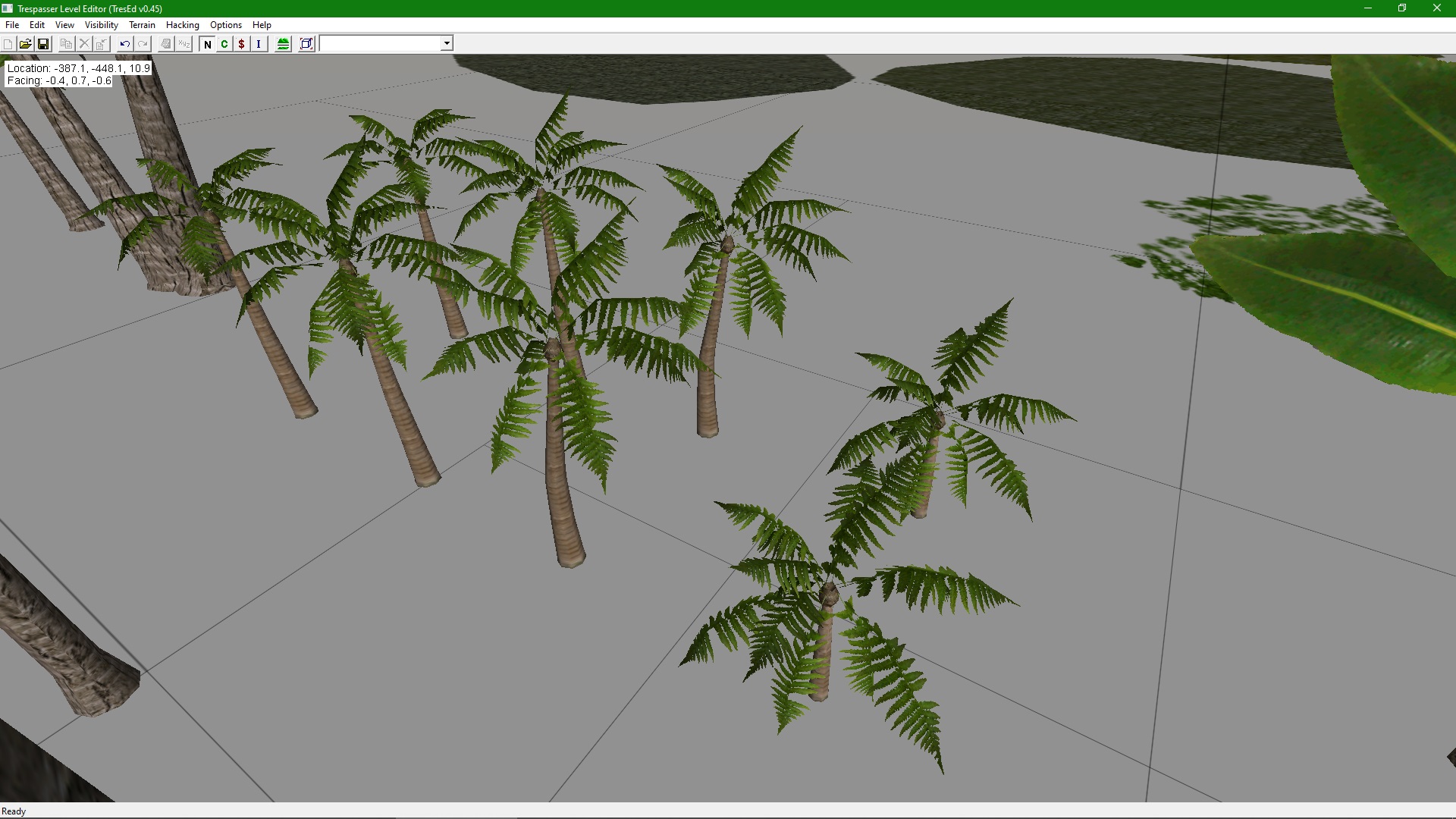Undo the last action in the toolbar
This screenshot has width=1456, height=819.
[x=124, y=44]
